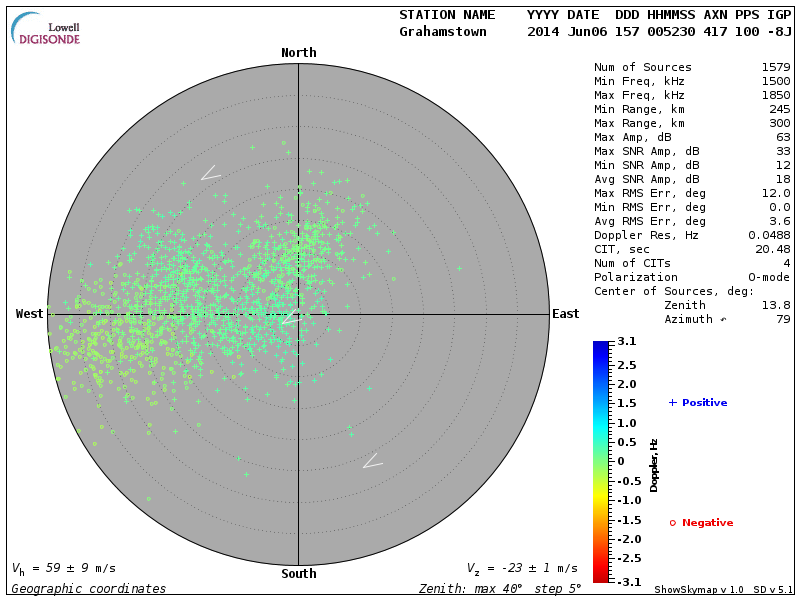This screenshot has width=800, height=600.
Task: Click the white arrow marker in the northwest sky
Action: pos(209,174)
